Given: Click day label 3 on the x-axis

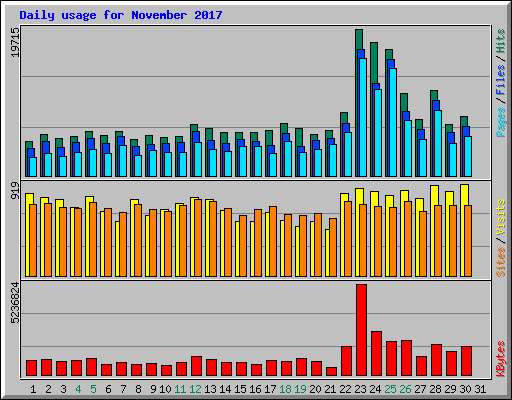Looking at the screenshot, I should (63, 389).
